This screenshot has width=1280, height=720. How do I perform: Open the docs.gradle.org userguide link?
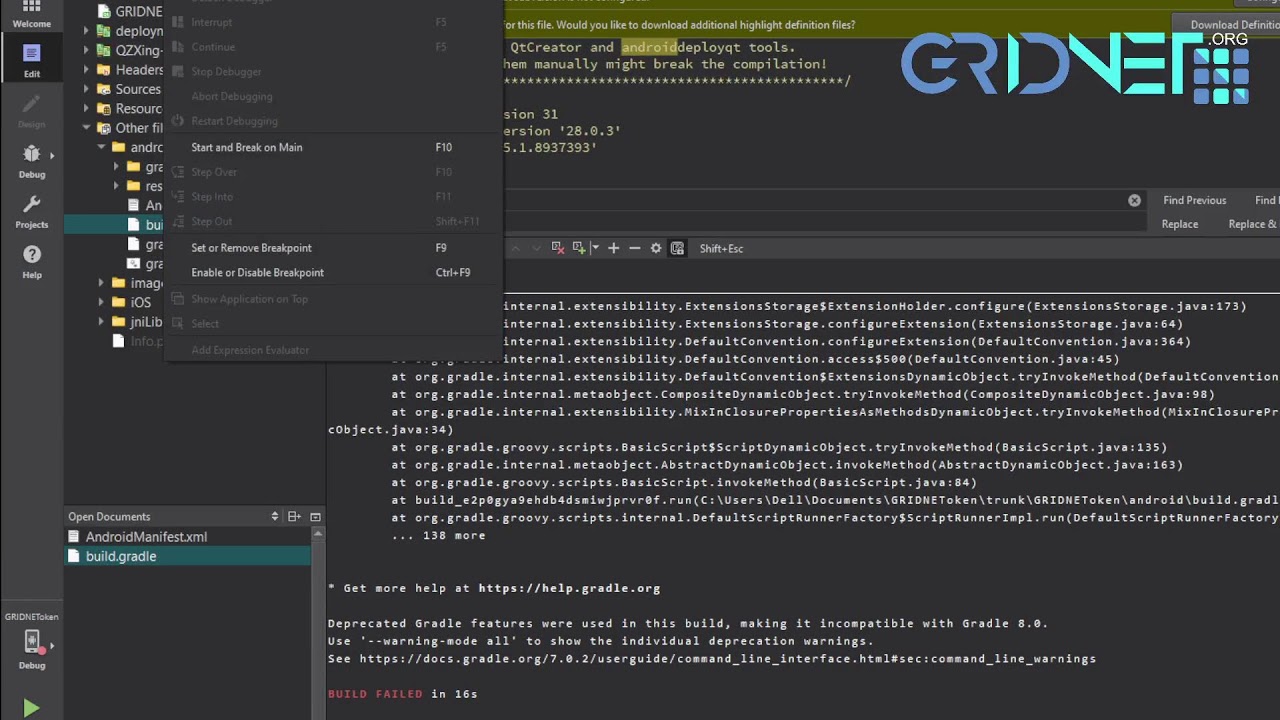point(728,658)
